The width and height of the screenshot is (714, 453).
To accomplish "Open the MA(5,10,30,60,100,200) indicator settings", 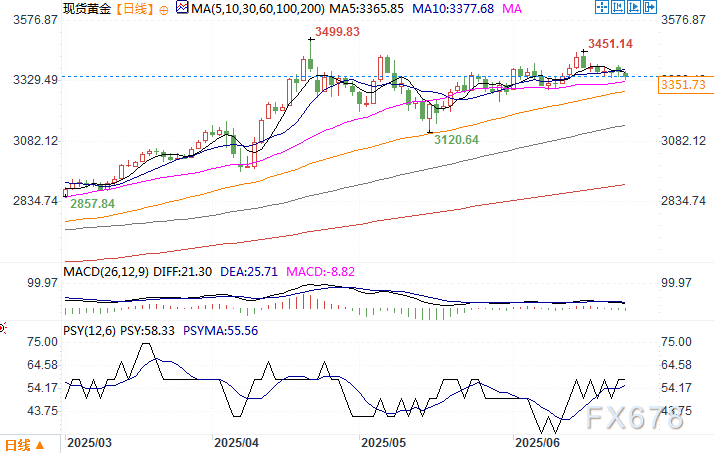I will pyautogui.click(x=251, y=8).
